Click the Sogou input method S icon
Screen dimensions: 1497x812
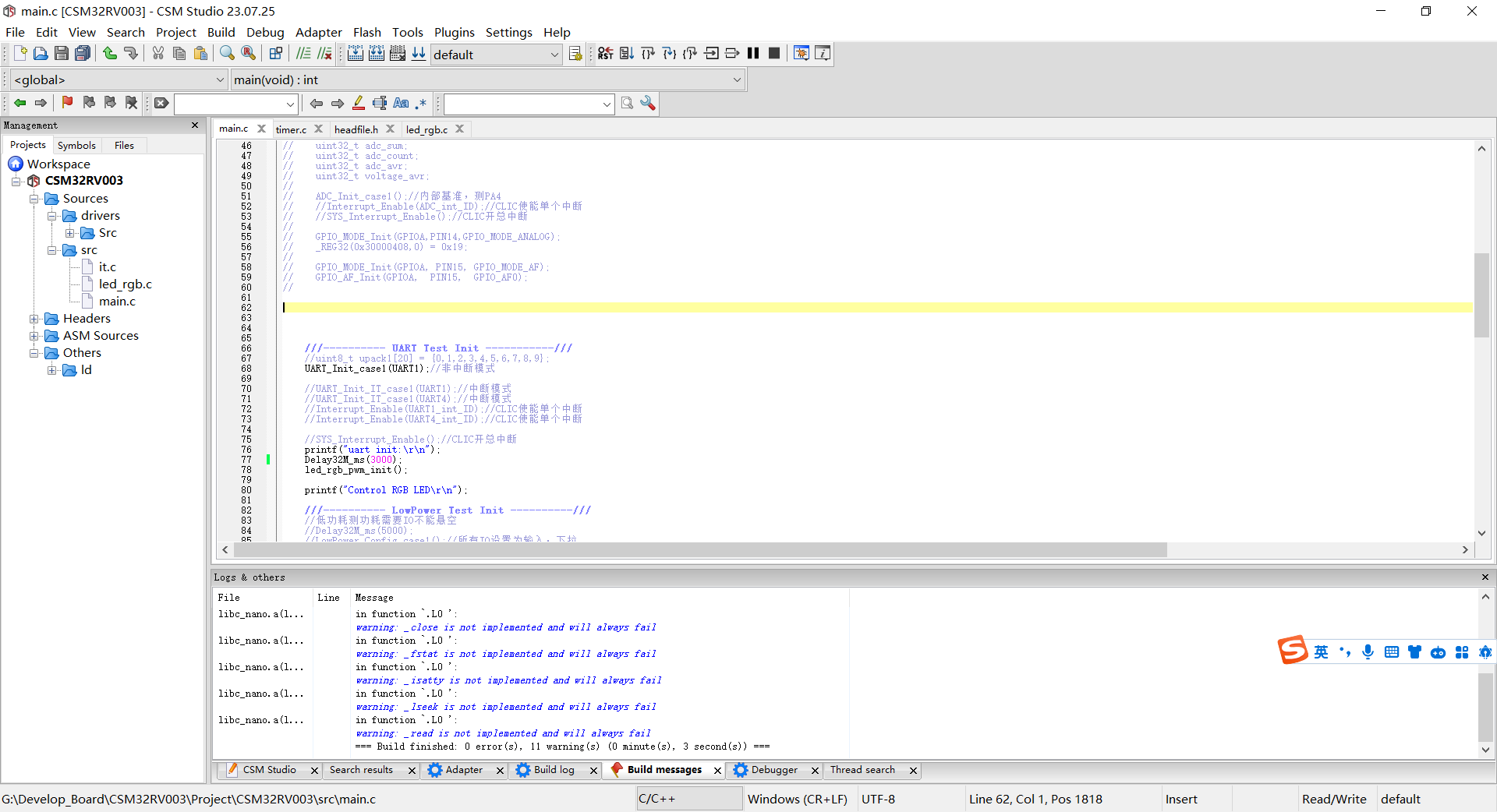point(1293,651)
